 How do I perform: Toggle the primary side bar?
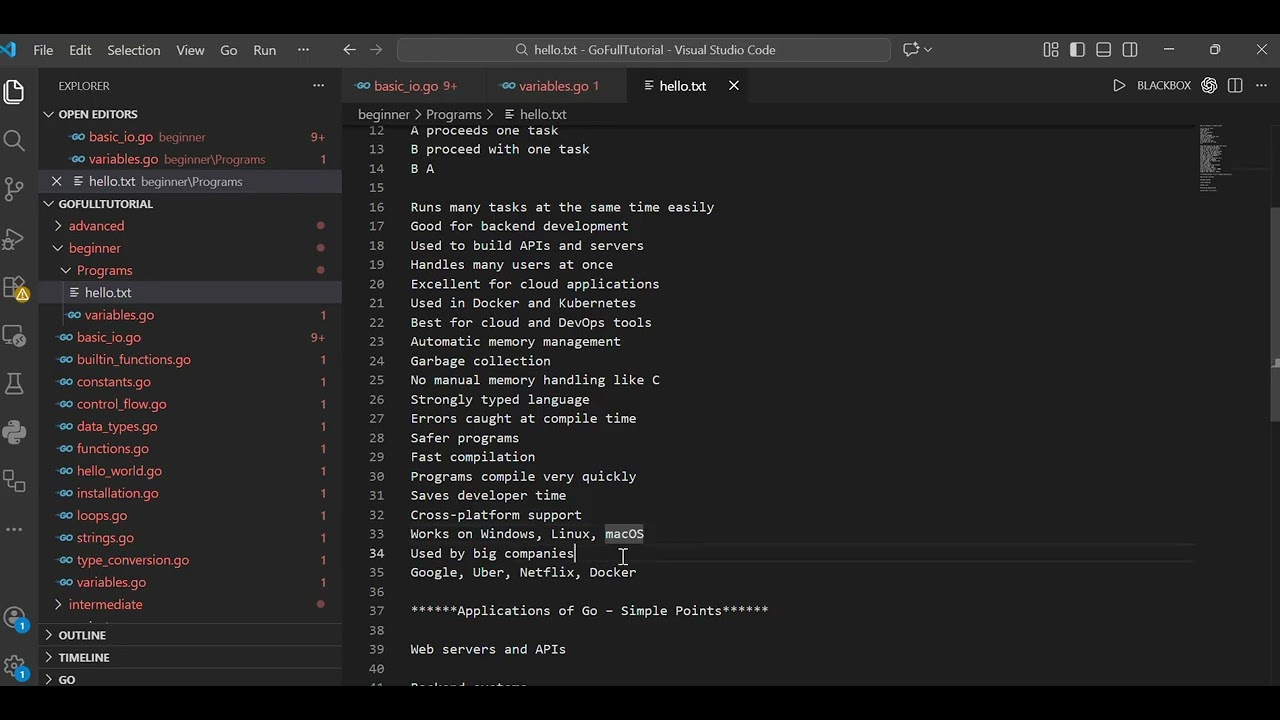click(1077, 49)
